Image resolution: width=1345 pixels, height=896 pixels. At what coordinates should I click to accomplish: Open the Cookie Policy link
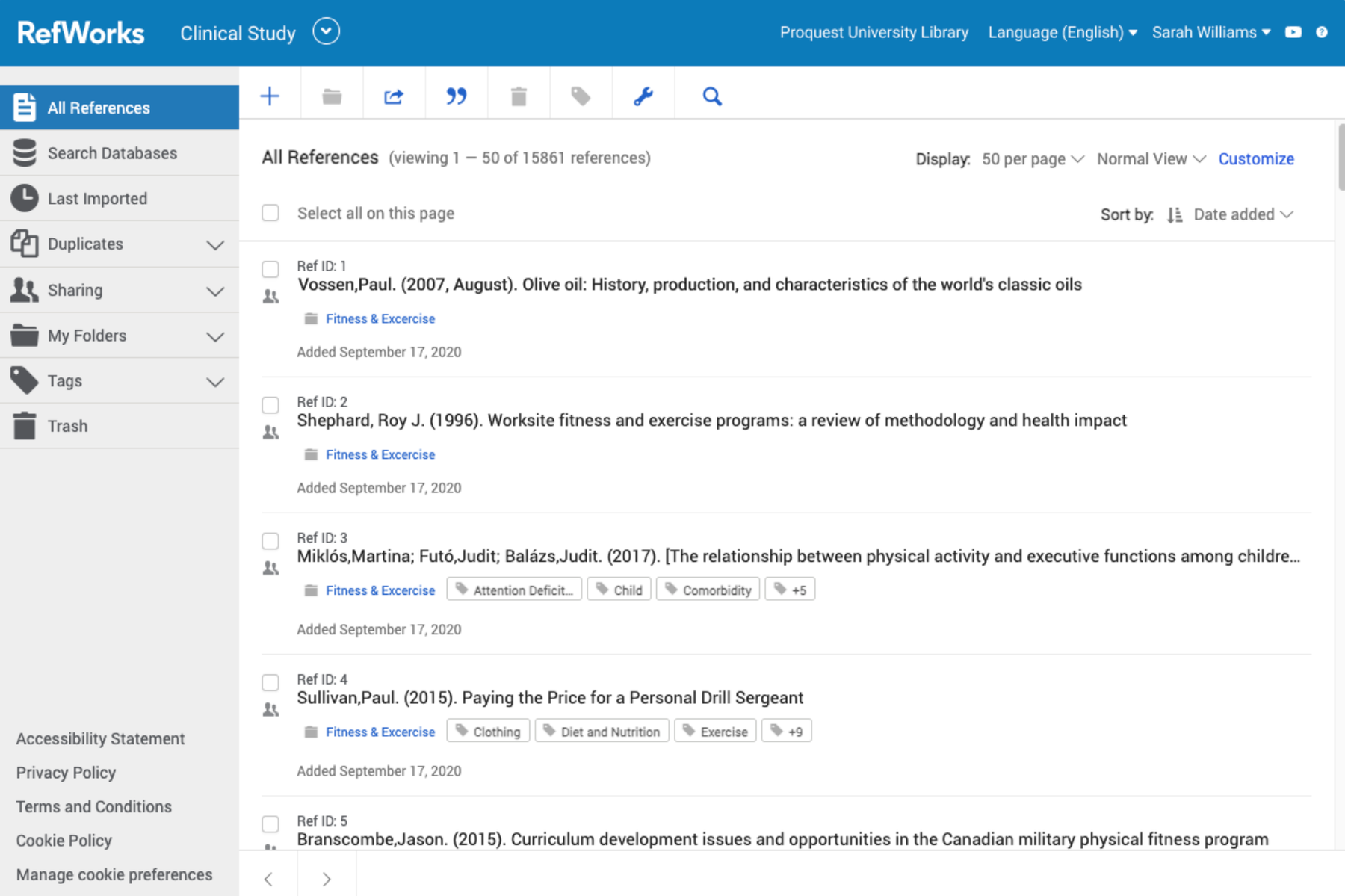coord(64,841)
